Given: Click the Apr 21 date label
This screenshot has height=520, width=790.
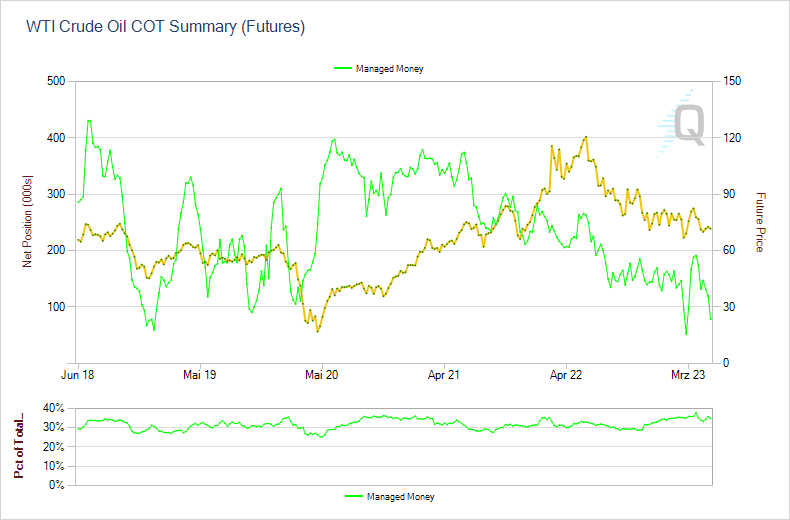Looking at the screenshot, I should (444, 375).
